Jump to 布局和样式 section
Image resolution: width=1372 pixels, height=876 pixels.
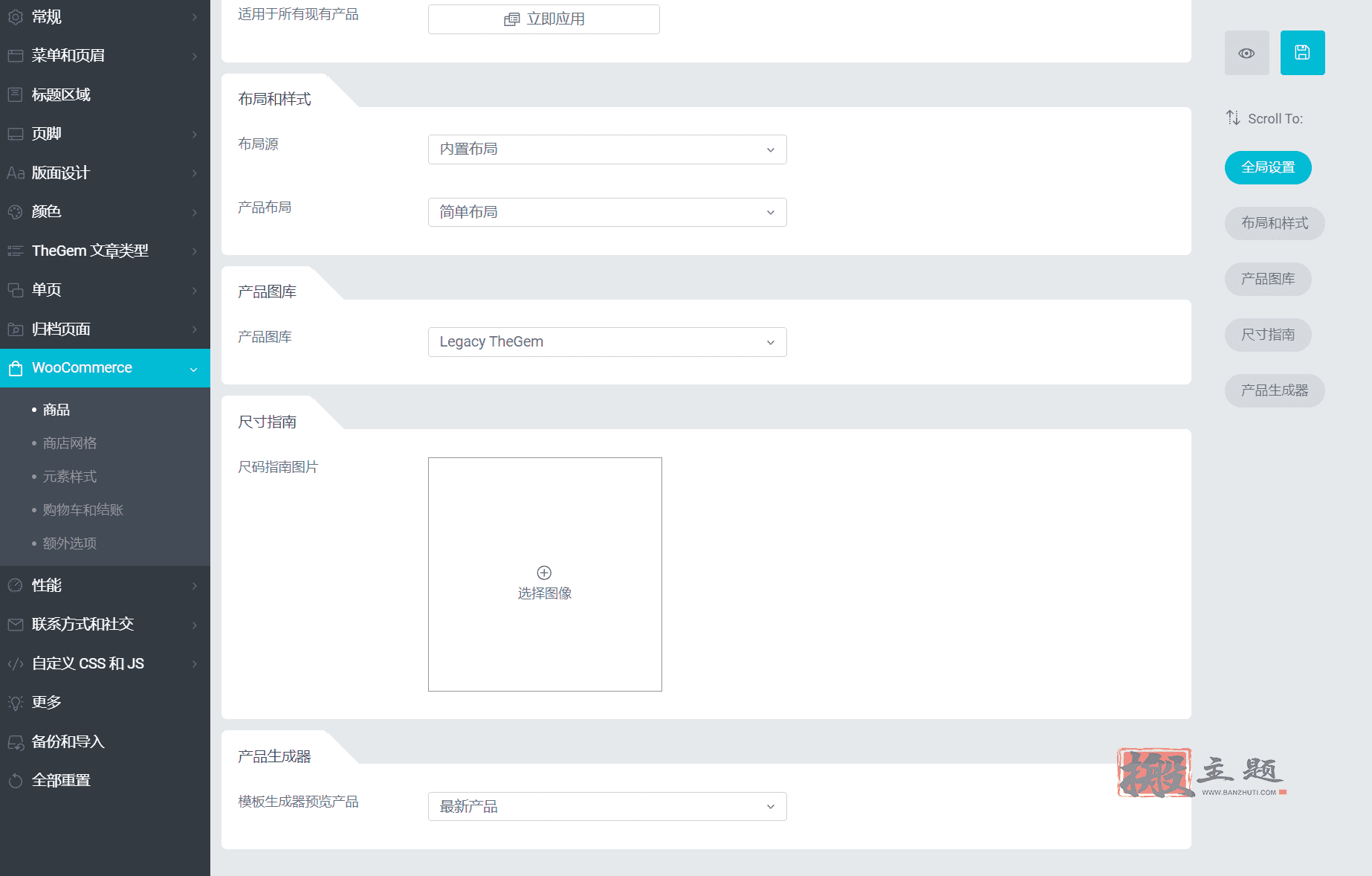[x=1275, y=223]
